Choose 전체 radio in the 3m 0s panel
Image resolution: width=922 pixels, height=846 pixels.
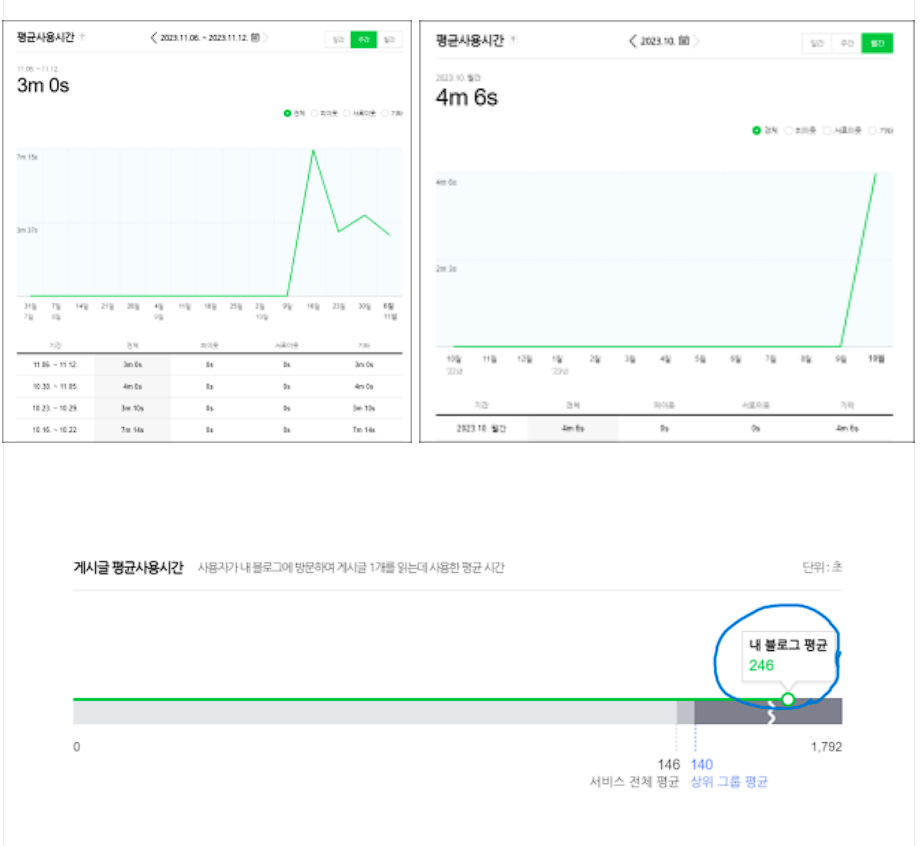coord(288,113)
